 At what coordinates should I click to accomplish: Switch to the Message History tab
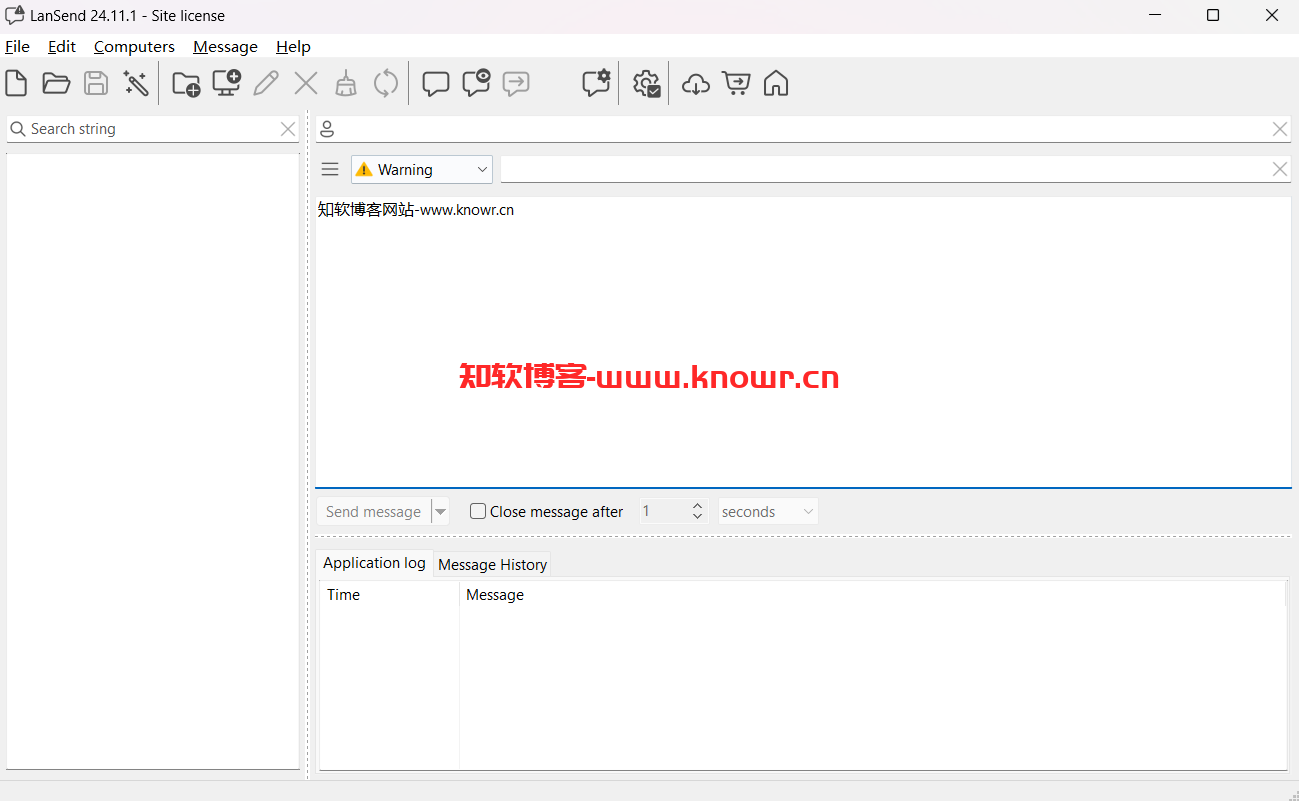click(x=492, y=565)
